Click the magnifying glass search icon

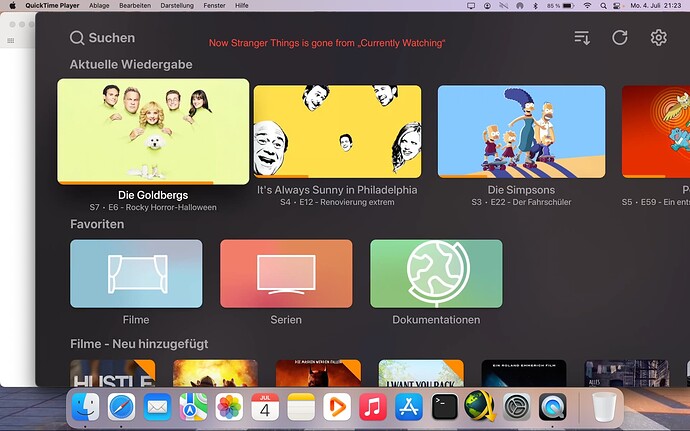pos(77,38)
